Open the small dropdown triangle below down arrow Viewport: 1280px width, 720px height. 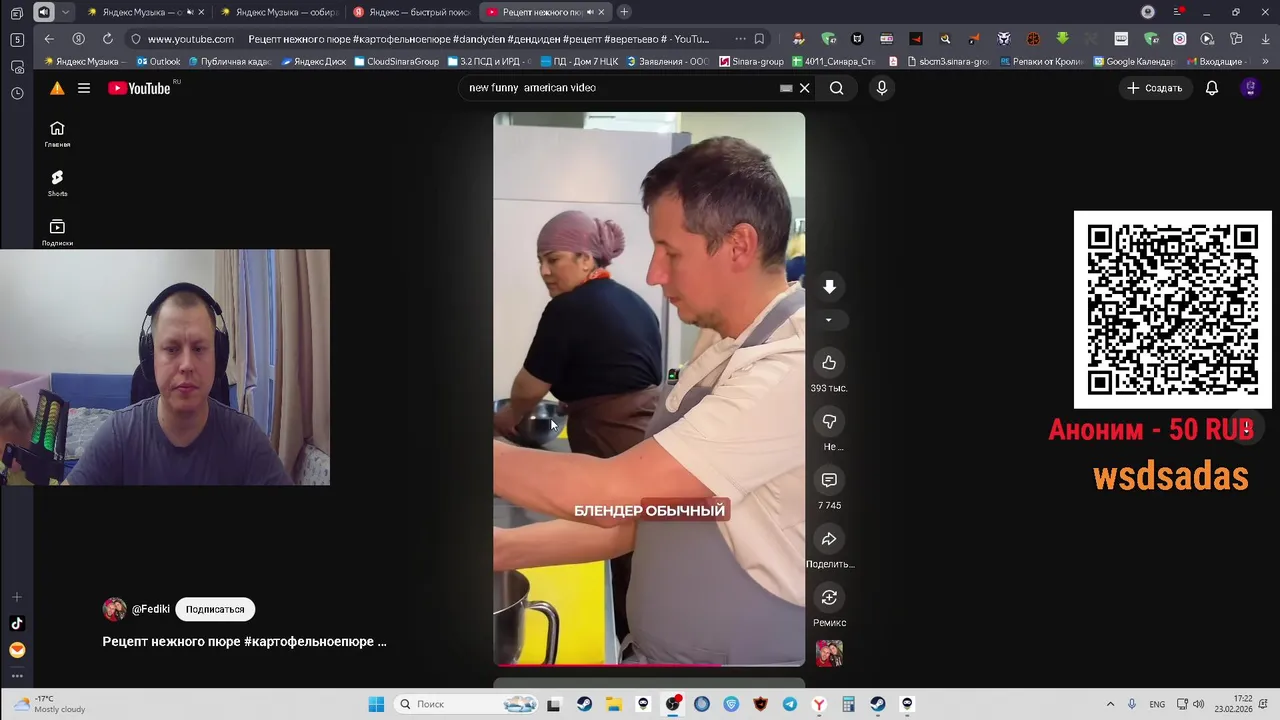pyautogui.click(x=828, y=320)
